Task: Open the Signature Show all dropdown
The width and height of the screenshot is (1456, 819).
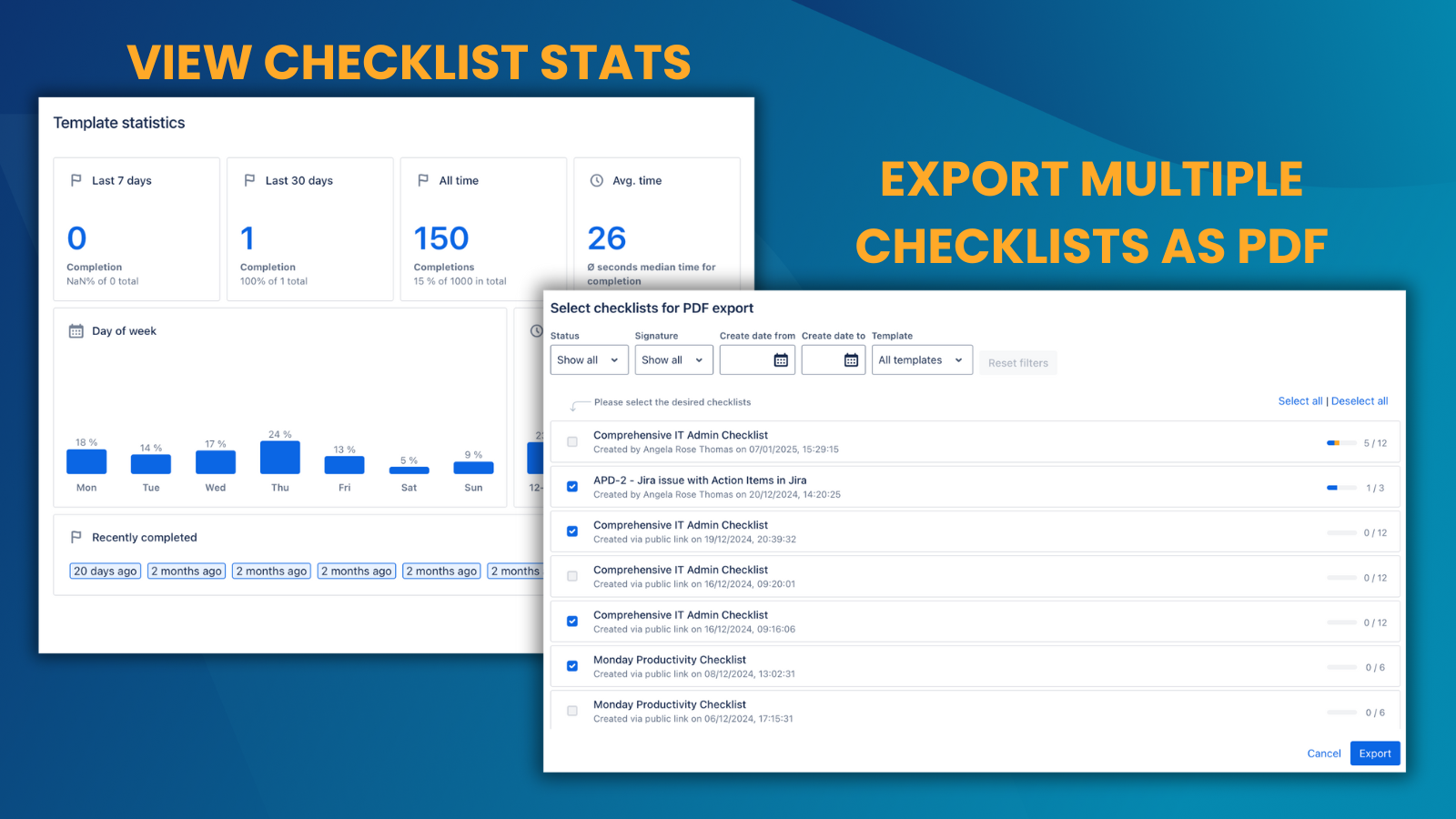Action: (673, 359)
